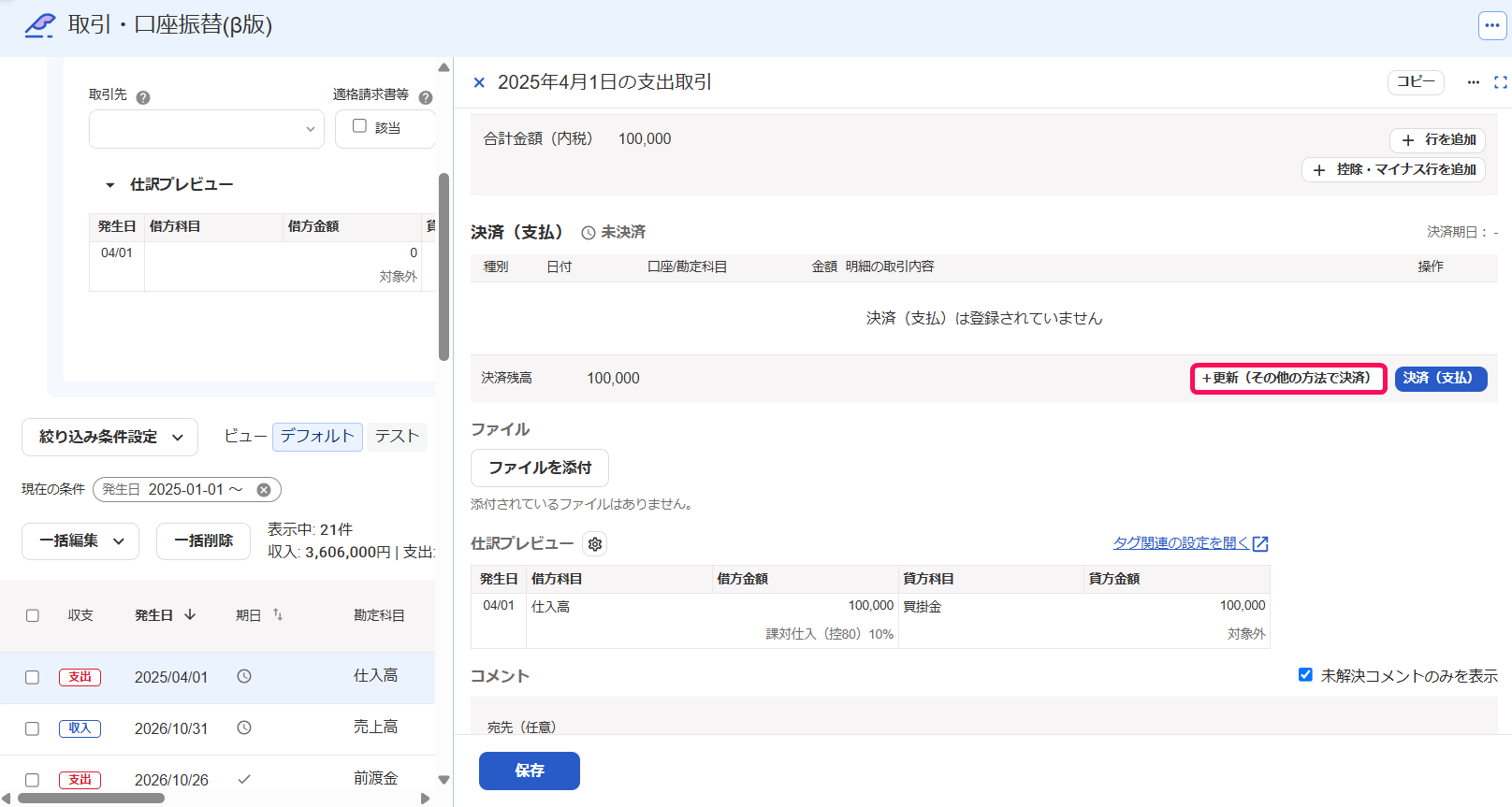
Task: Select checkbox for 2026/10/31 売上高 row
Action: 33,728
